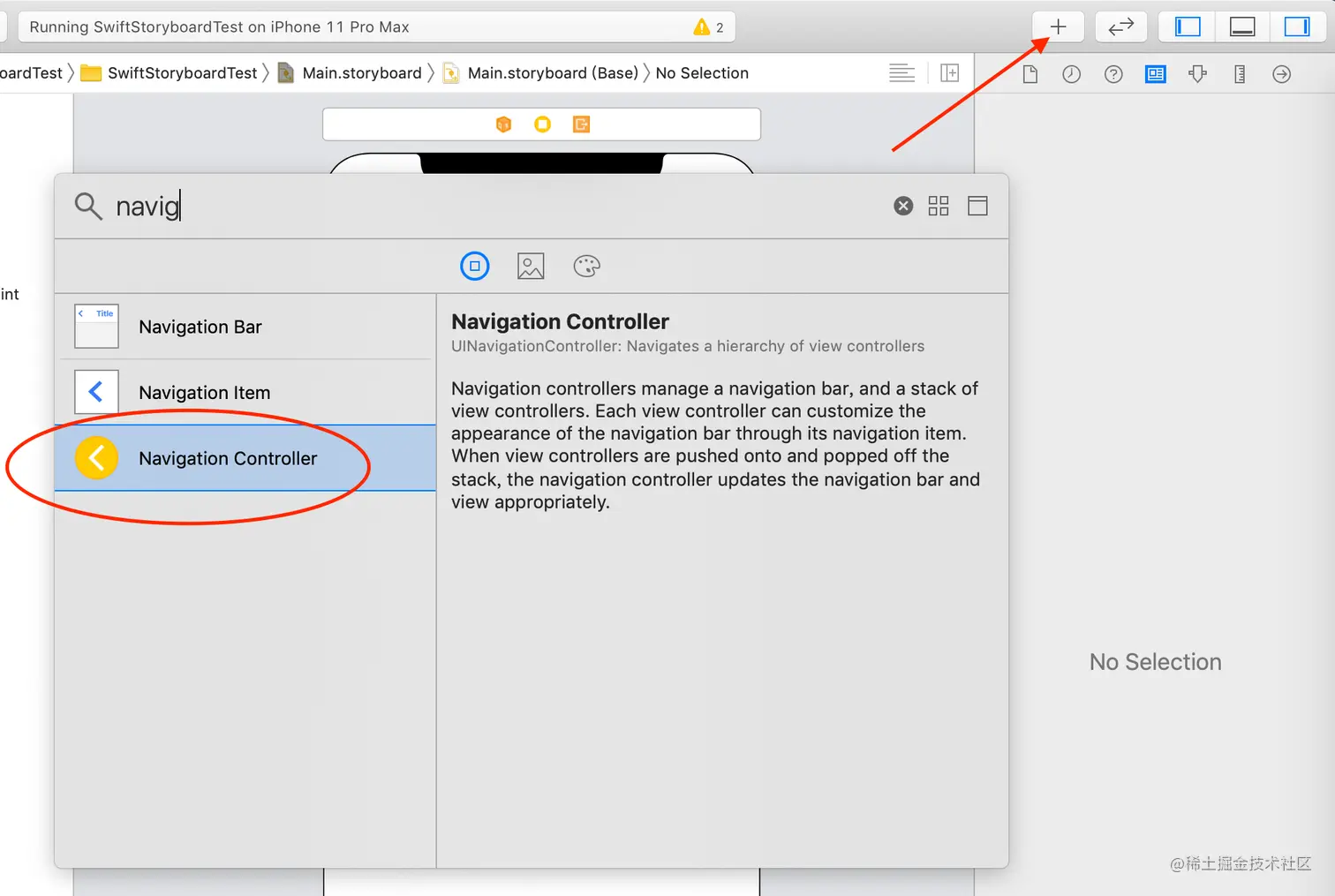Click the Navigation Bar thumbnail icon
This screenshot has width=1335, height=896.
(96, 327)
